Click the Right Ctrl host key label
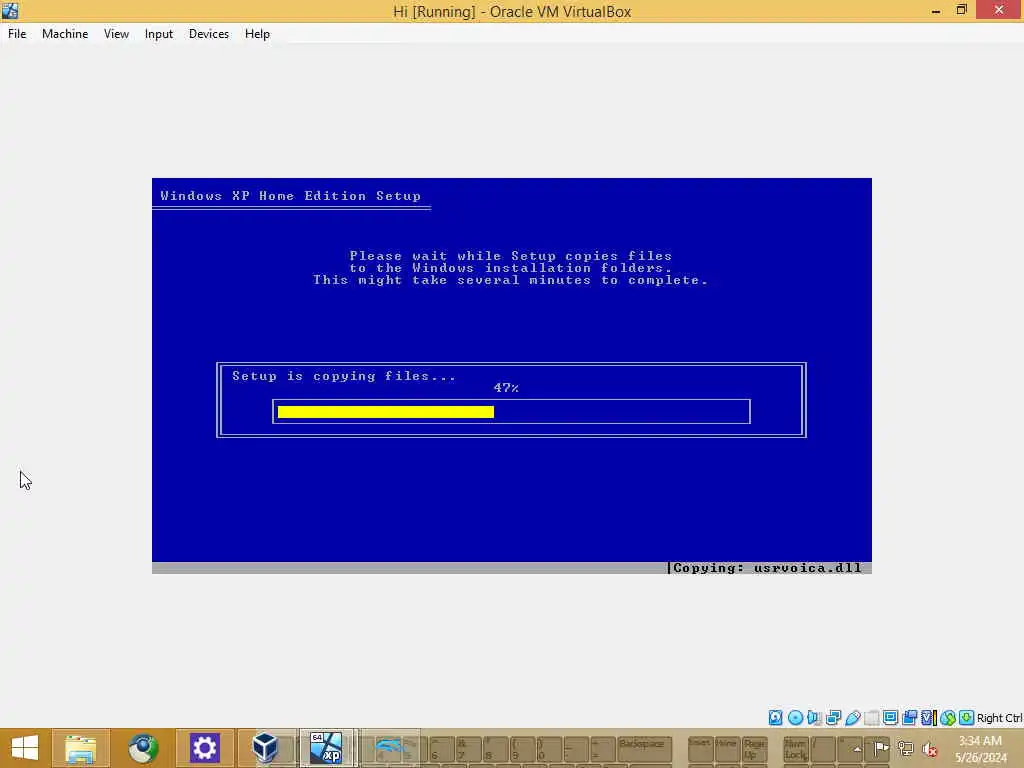The image size is (1024, 768). point(999,718)
